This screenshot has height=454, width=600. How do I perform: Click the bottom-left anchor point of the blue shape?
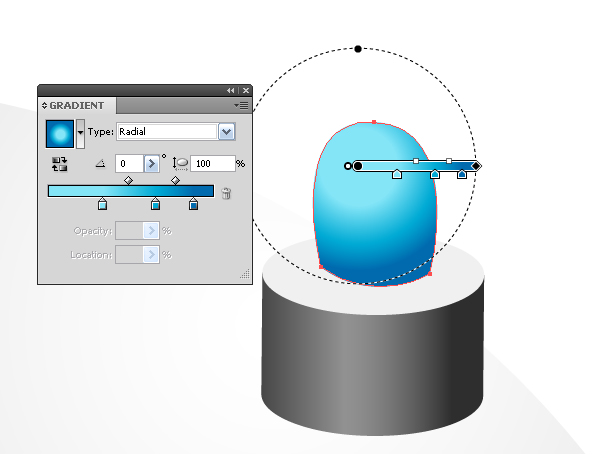point(321,267)
